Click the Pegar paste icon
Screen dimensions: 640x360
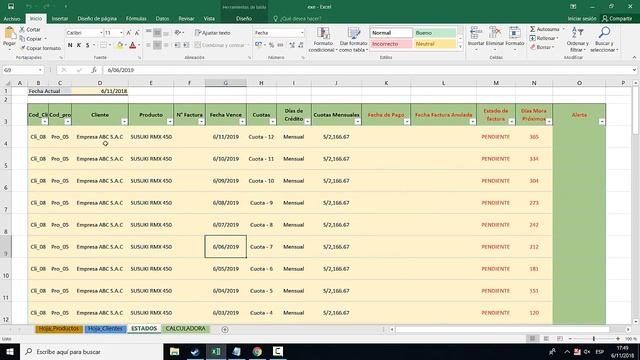pos(9,34)
